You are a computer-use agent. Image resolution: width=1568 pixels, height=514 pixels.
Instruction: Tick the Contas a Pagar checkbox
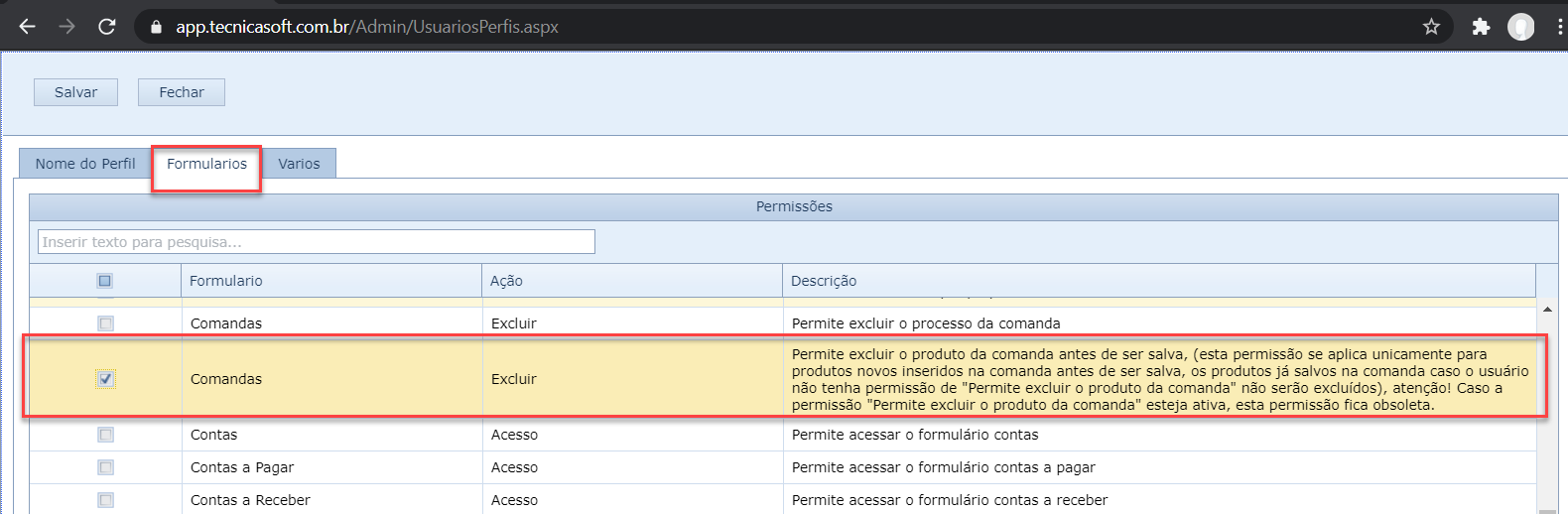point(105,467)
